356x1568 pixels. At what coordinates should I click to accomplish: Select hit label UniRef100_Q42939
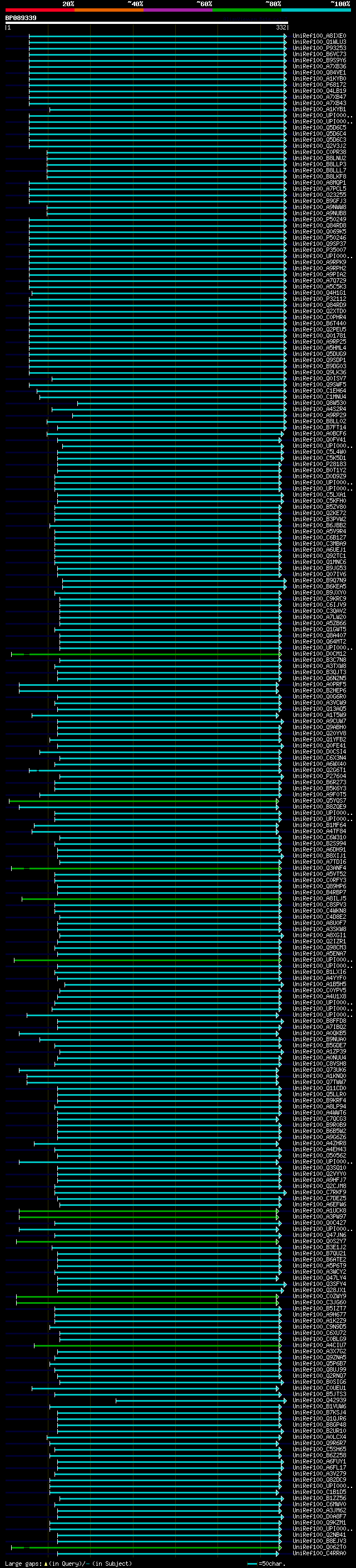click(319, 1401)
